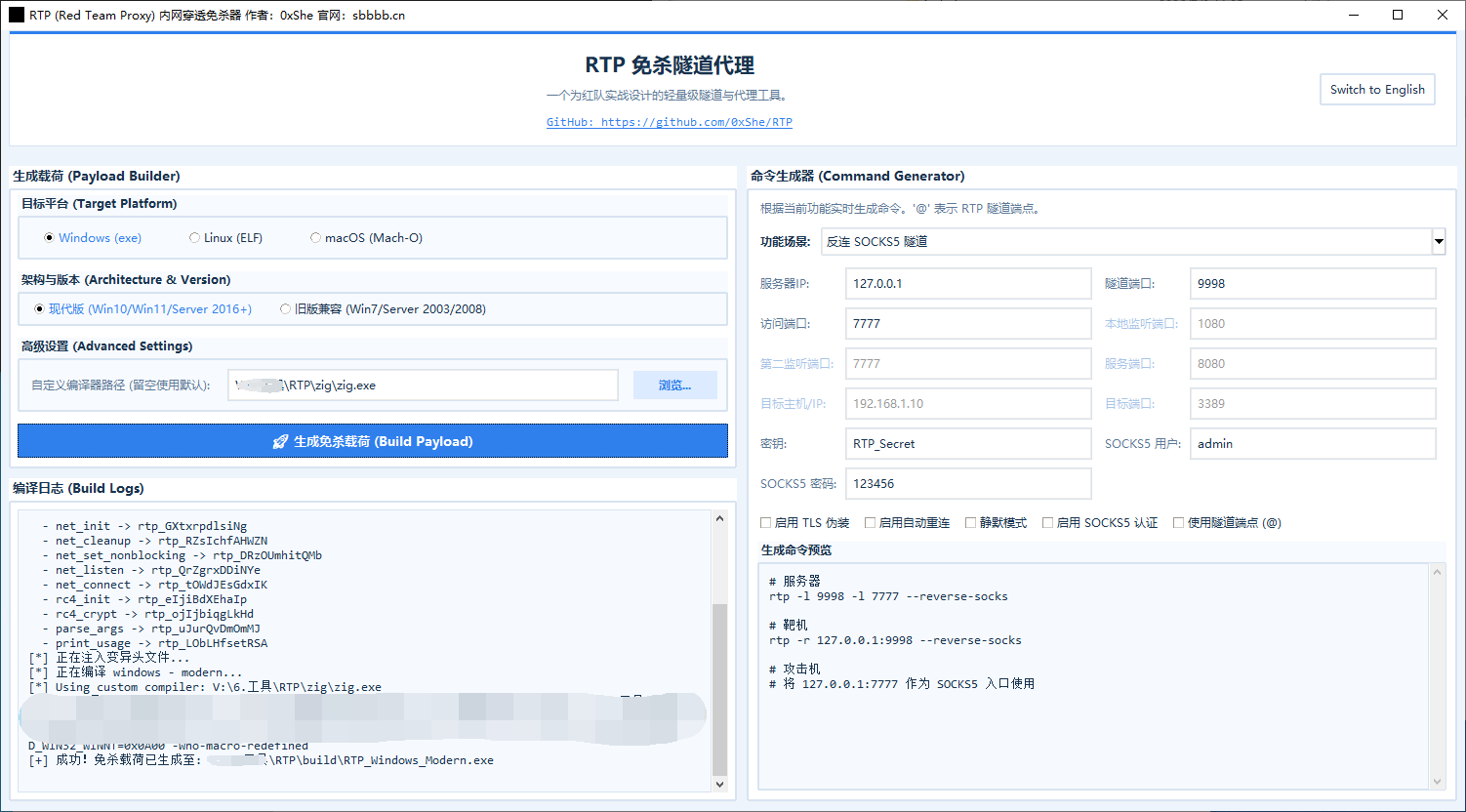Image resolution: width=1466 pixels, height=812 pixels.
Task: Click the 服务器IP field with 127.0.0.1
Action: (968, 284)
